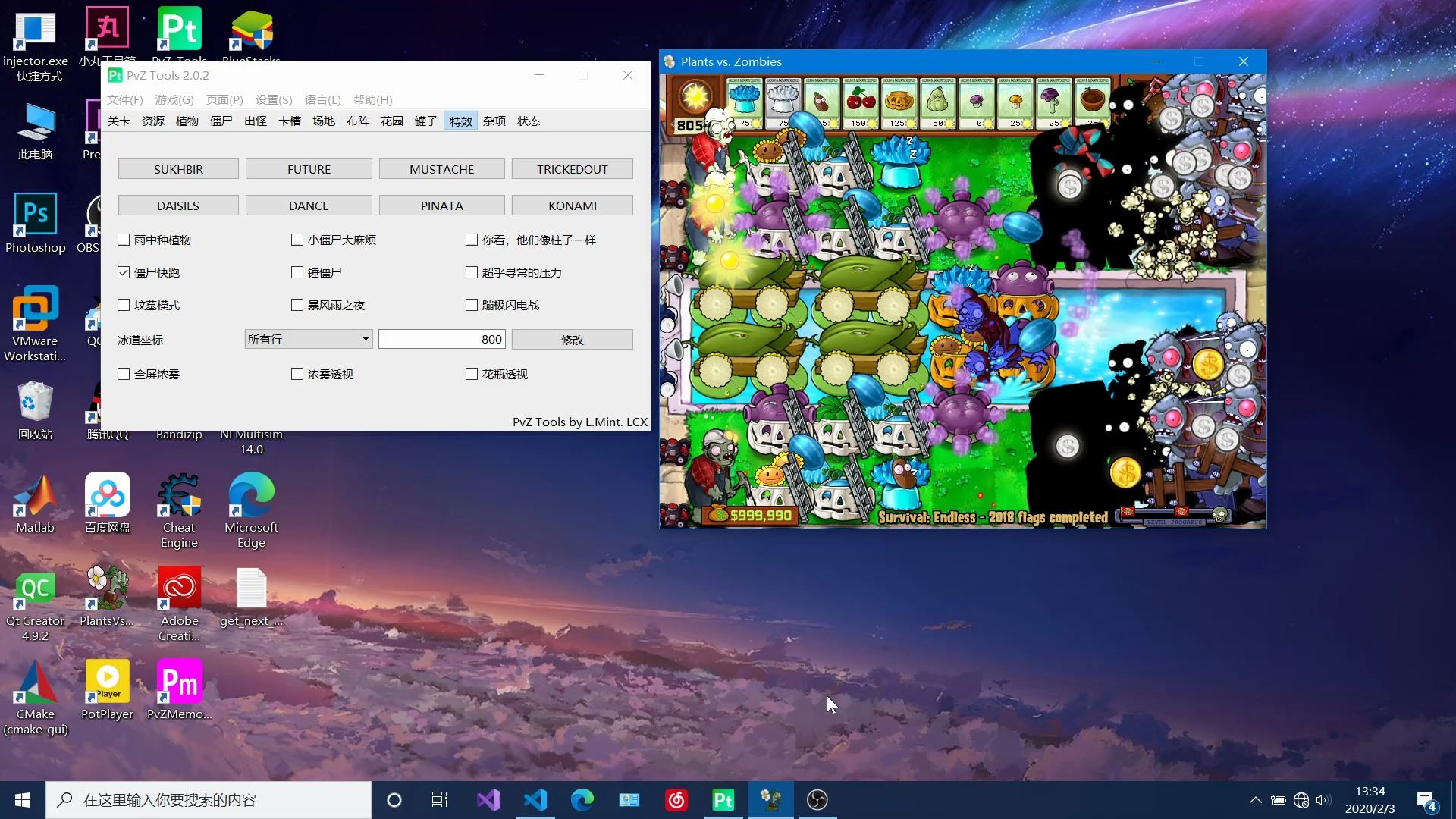This screenshot has width=1456, height=819.
Task: Click VS Code icon in taskbar
Action: pos(535,800)
